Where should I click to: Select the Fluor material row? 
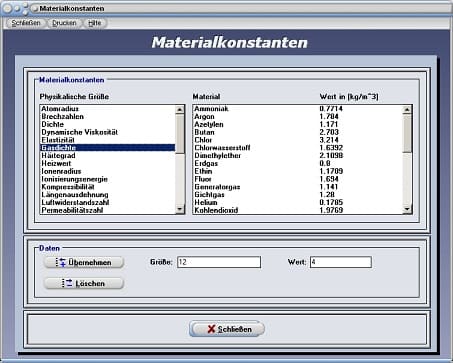coord(298,179)
